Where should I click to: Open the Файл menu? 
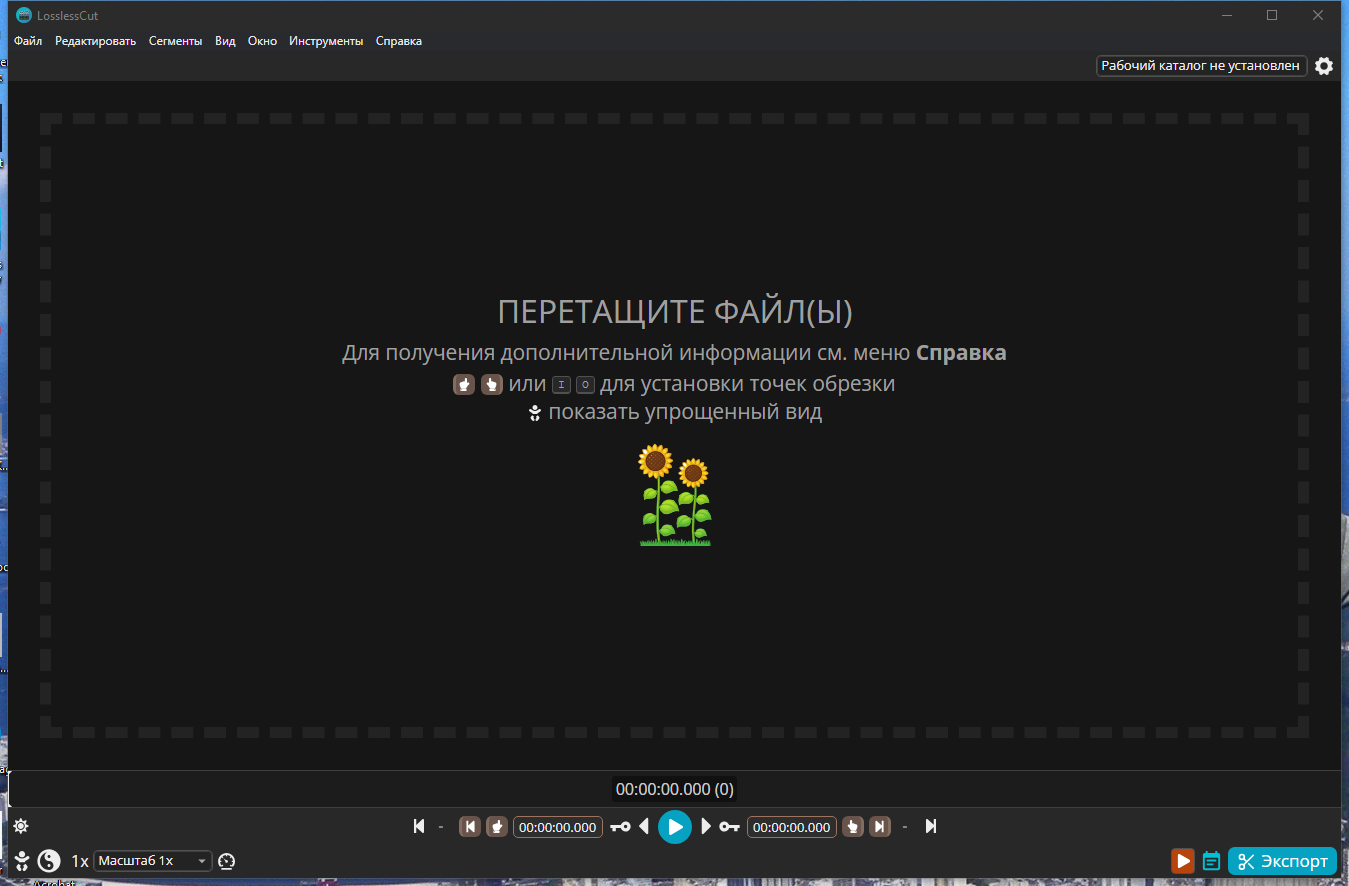(x=28, y=41)
